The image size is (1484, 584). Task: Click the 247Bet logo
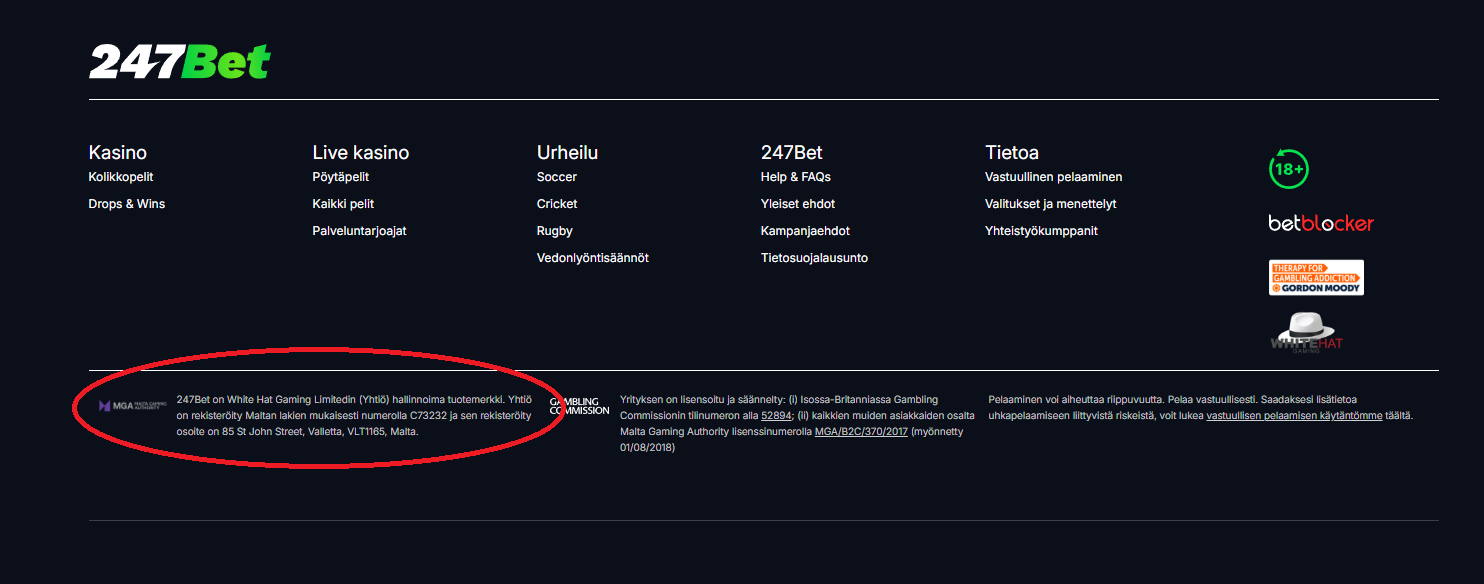[180, 62]
